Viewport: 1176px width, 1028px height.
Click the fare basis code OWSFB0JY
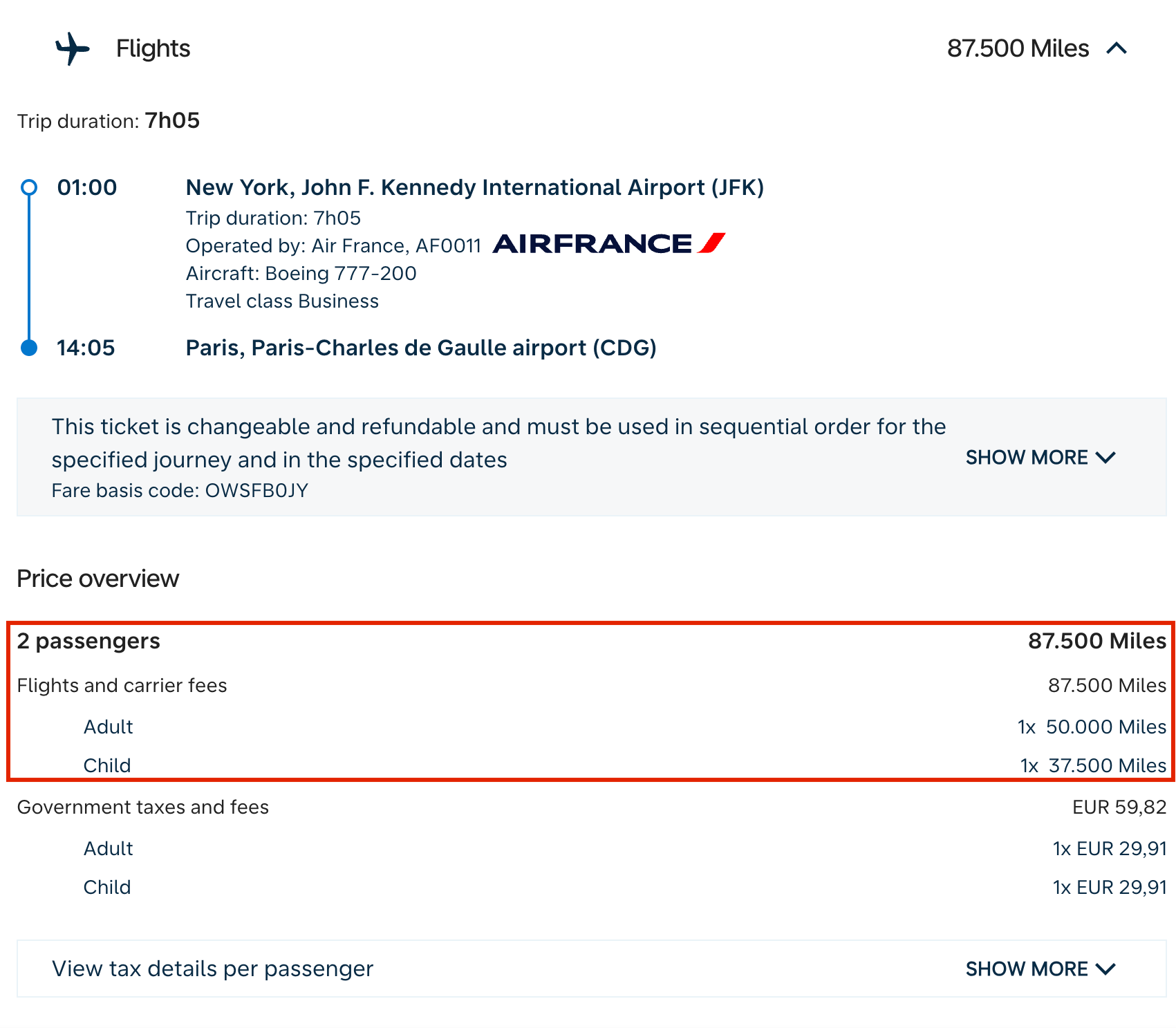(x=256, y=491)
